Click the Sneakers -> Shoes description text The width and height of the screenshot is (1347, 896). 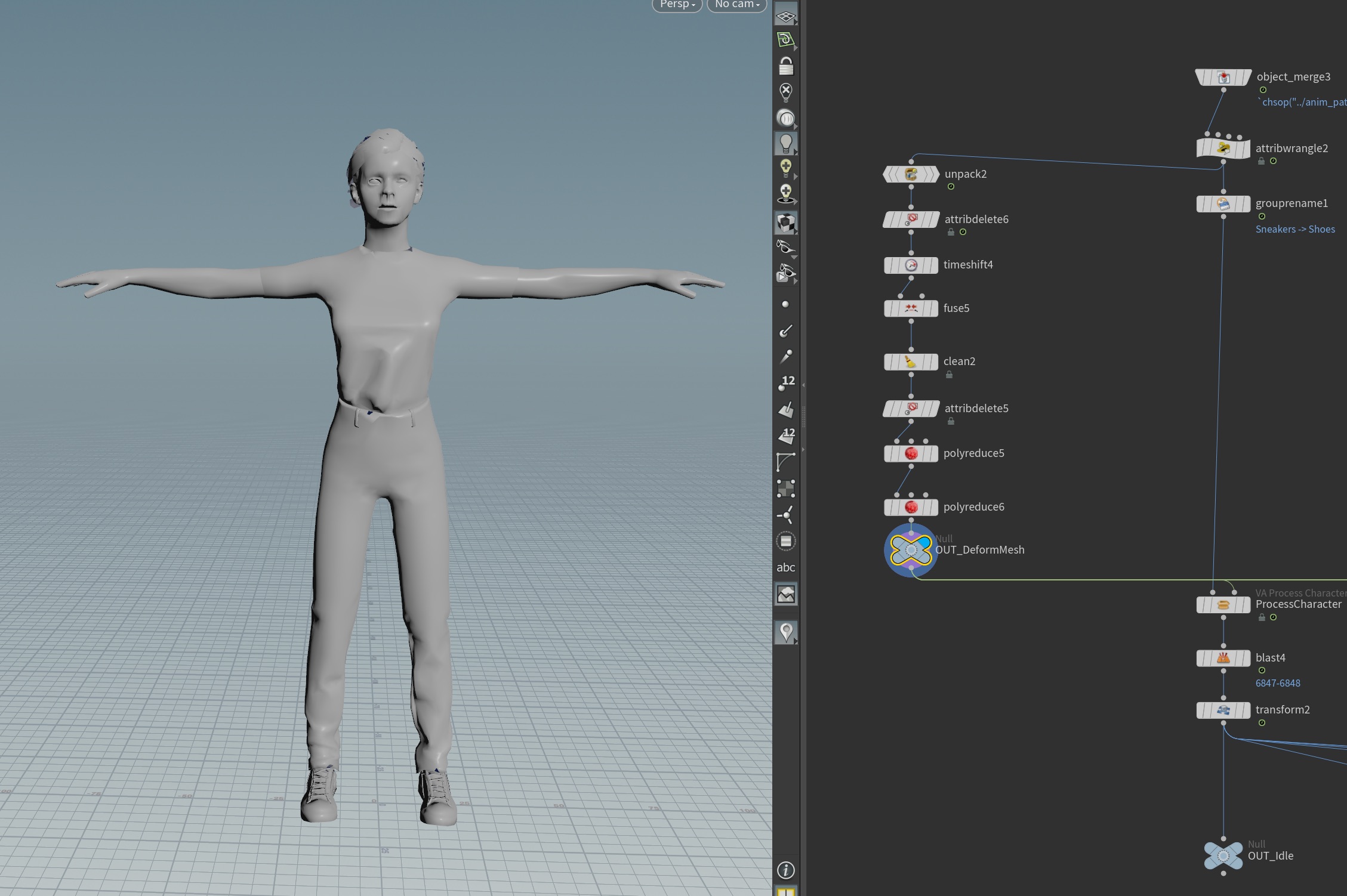pos(1295,229)
